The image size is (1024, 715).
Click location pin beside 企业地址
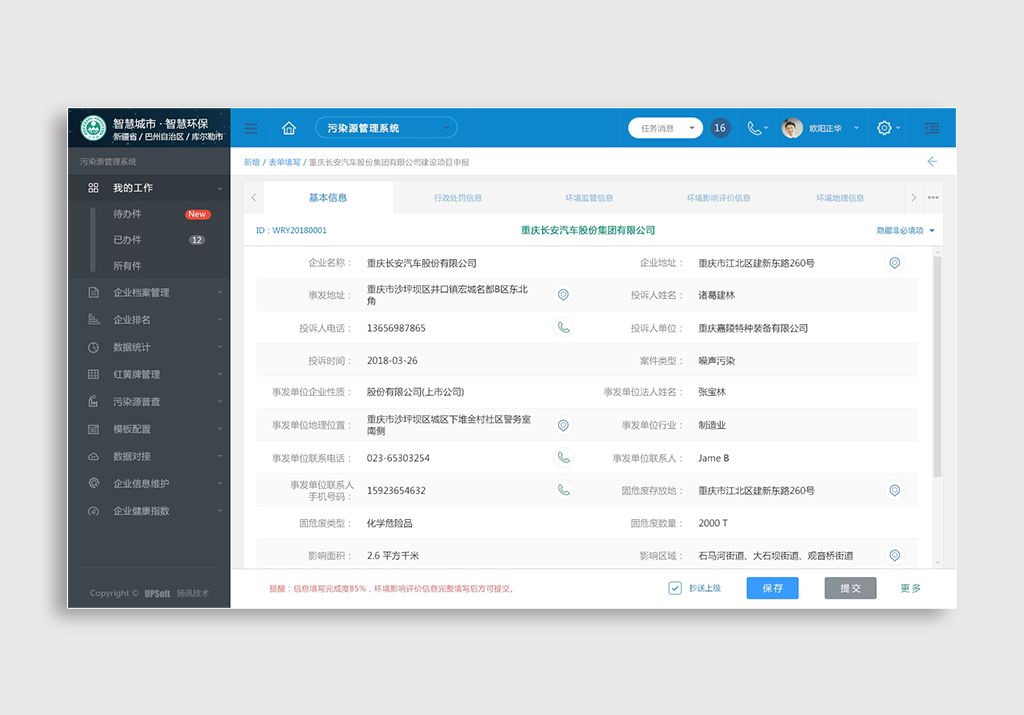[895, 262]
